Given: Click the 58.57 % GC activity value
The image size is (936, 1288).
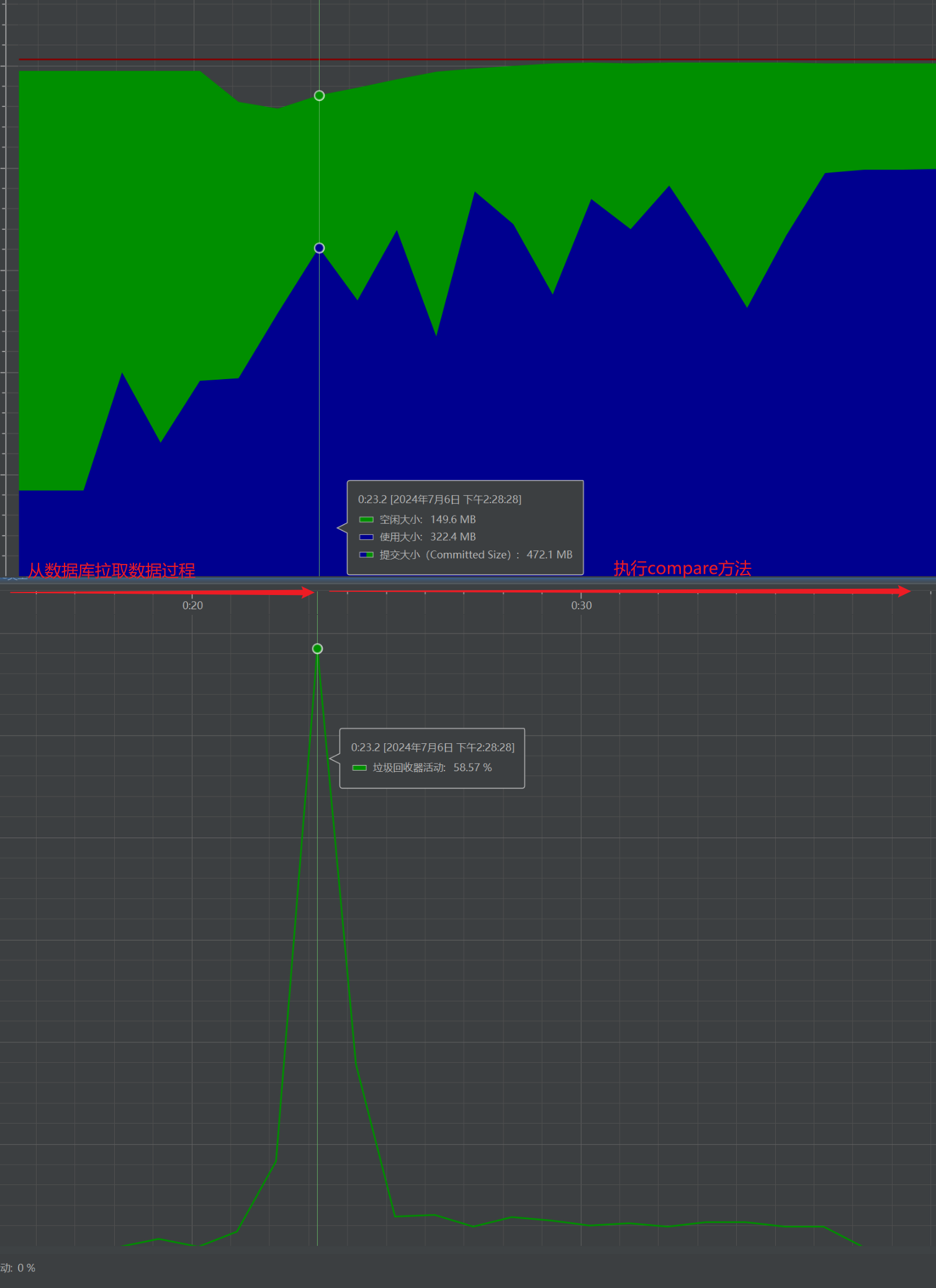Looking at the screenshot, I should (x=472, y=768).
